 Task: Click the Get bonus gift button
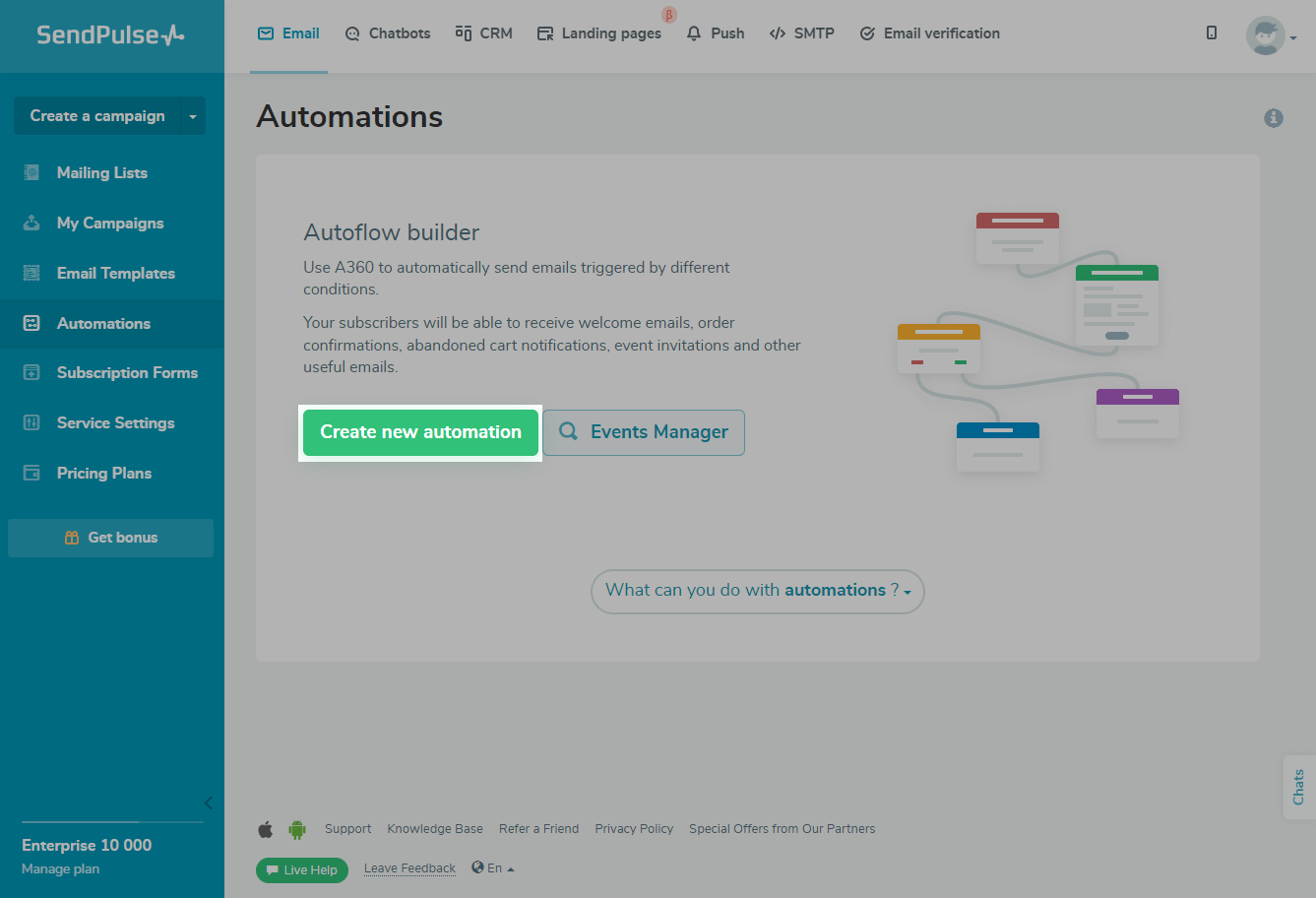point(111,538)
